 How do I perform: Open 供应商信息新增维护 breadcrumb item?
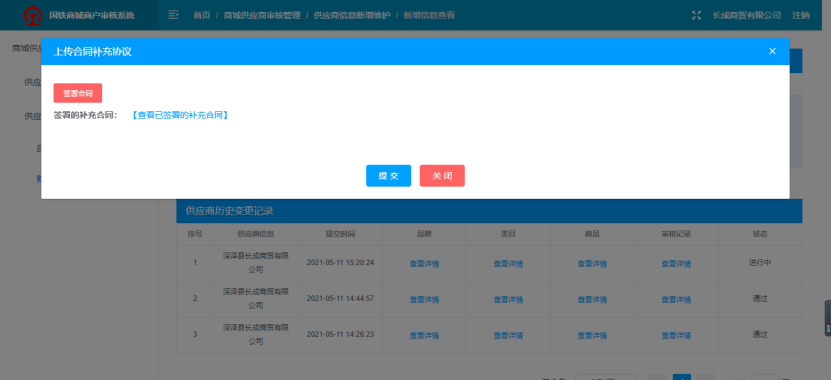pos(352,15)
